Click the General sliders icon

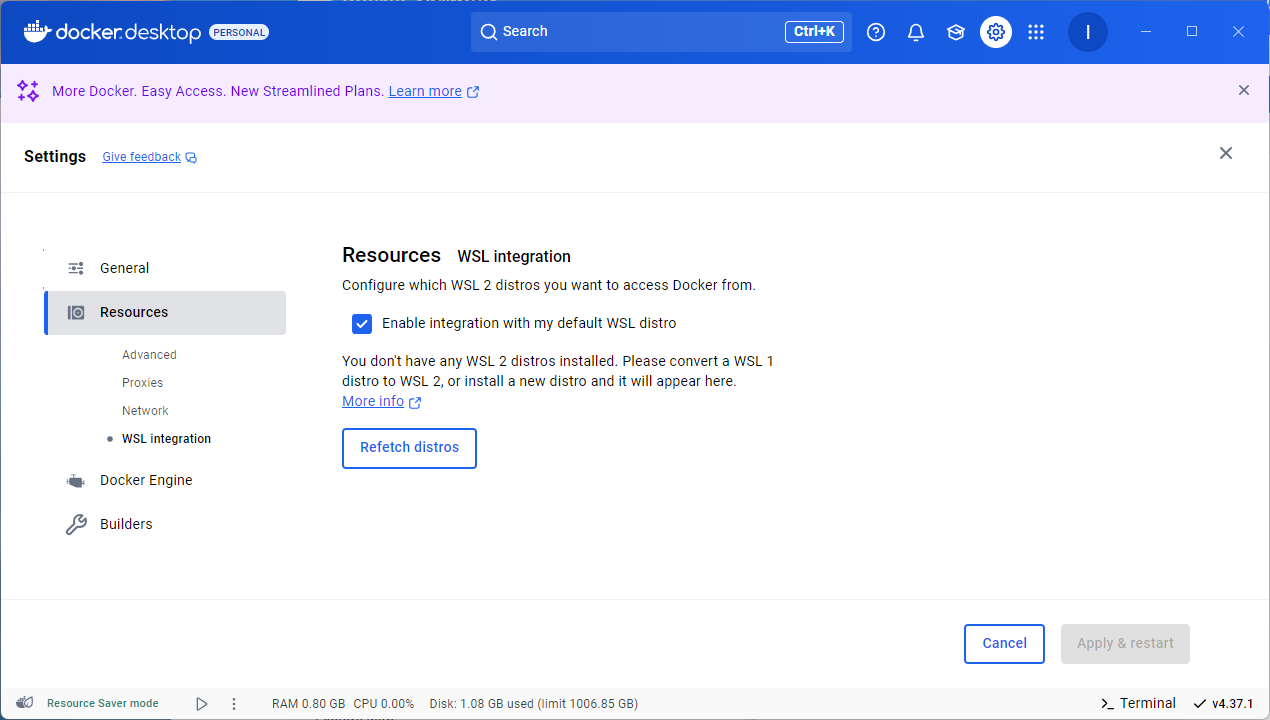pyautogui.click(x=76, y=268)
